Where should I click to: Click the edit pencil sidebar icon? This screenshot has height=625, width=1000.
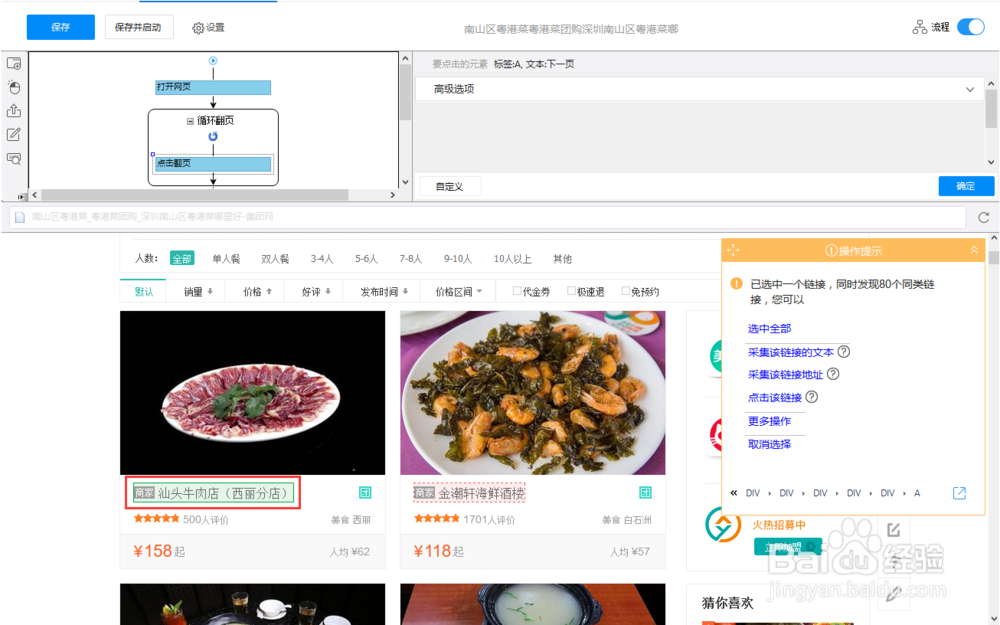tap(14, 135)
